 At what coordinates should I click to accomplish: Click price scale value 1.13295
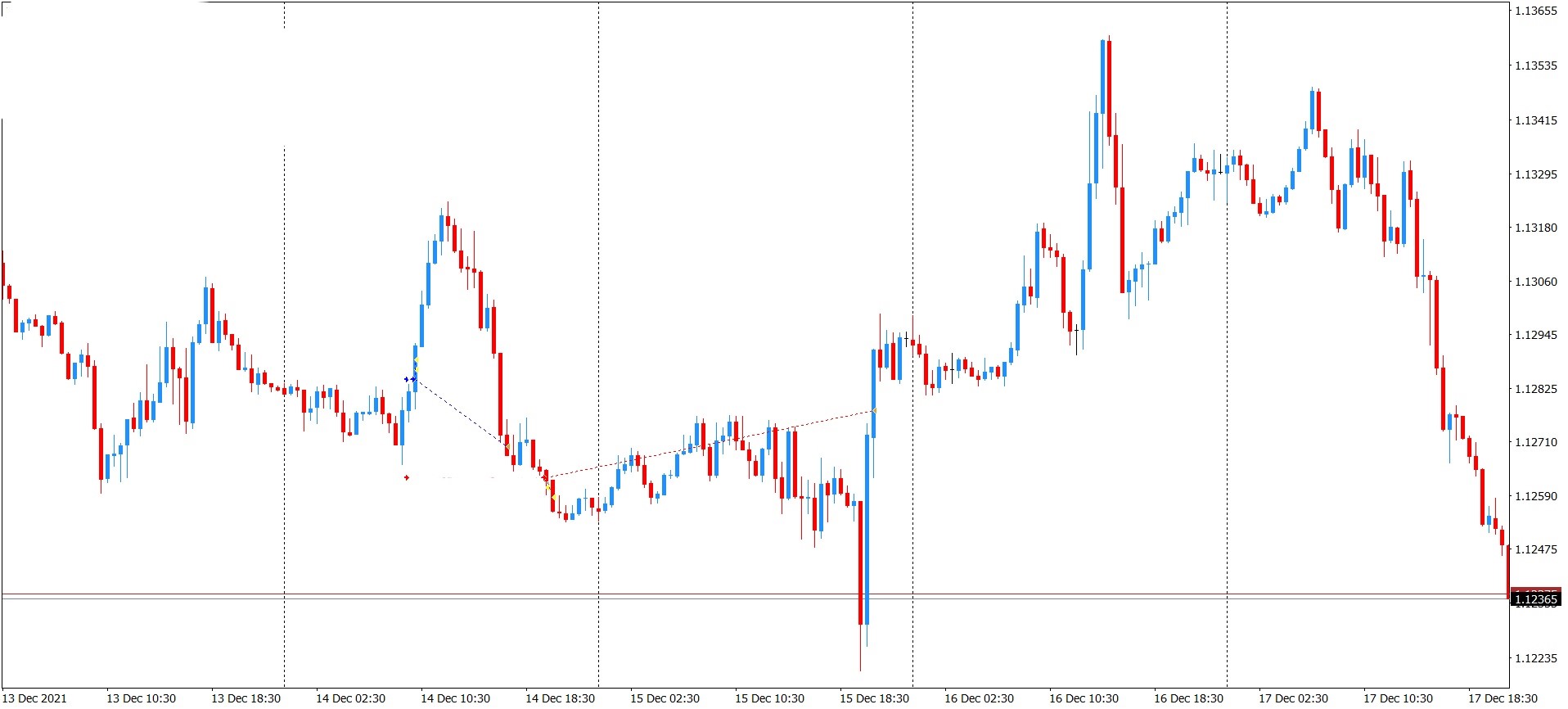[x=1535, y=174]
